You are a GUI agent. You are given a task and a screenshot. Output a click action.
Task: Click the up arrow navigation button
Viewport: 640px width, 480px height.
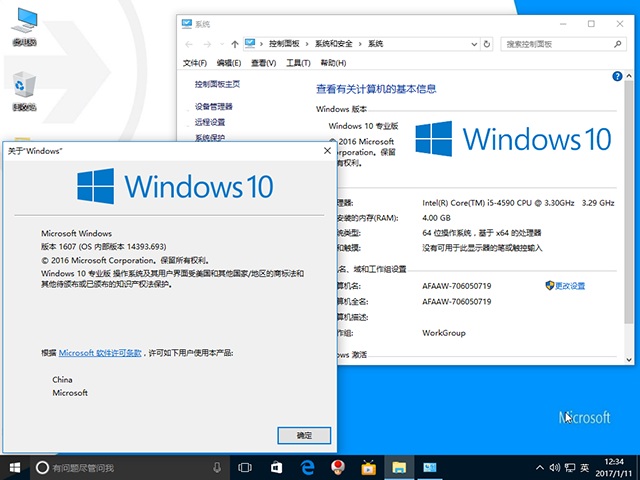[x=235, y=44]
